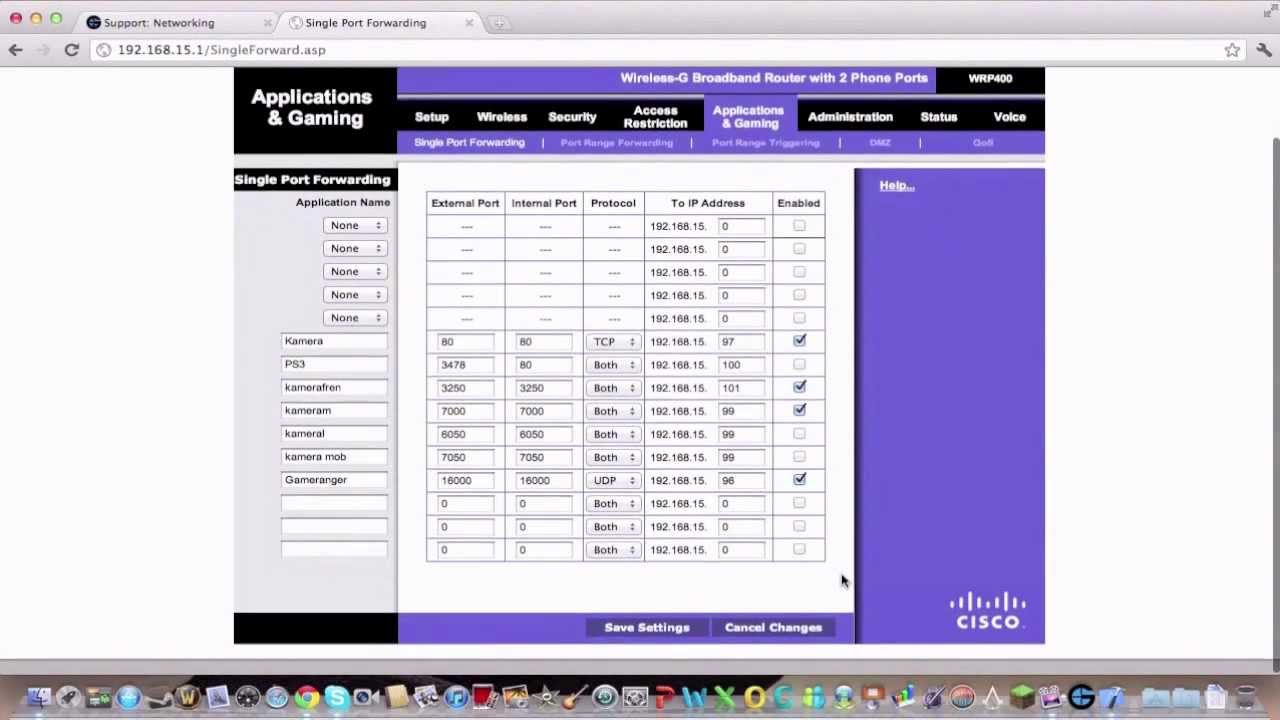
Task: Open Skype from the Dock
Action: point(336,697)
